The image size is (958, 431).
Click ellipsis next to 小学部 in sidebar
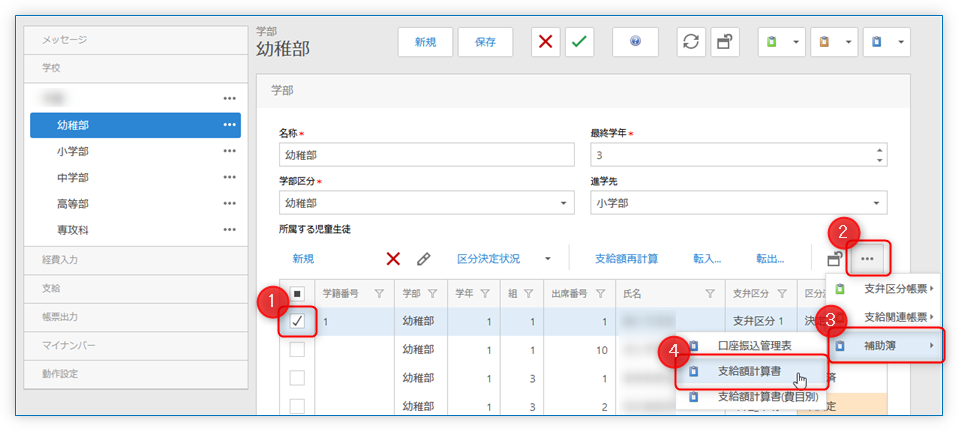(230, 151)
